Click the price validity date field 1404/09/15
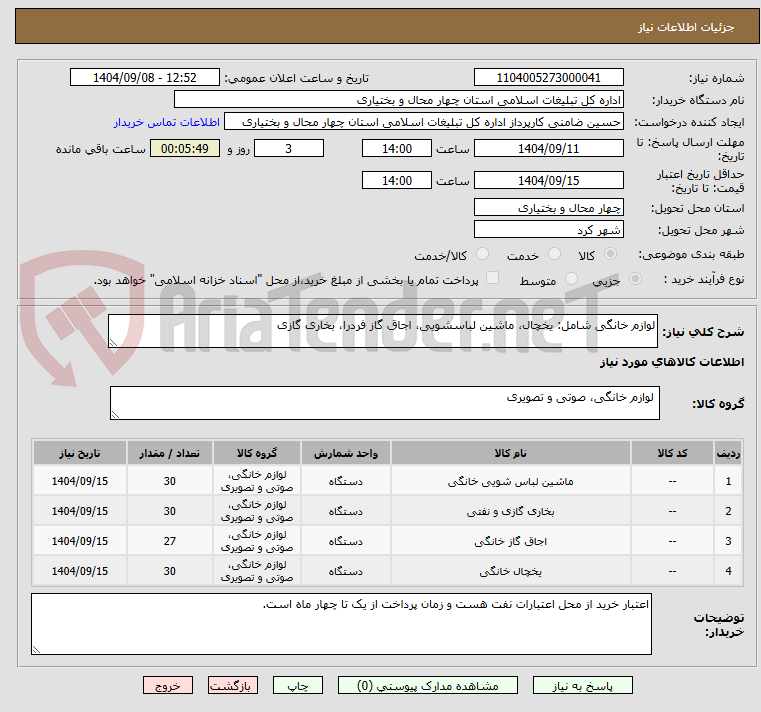The image size is (761, 712). point(548,181)
